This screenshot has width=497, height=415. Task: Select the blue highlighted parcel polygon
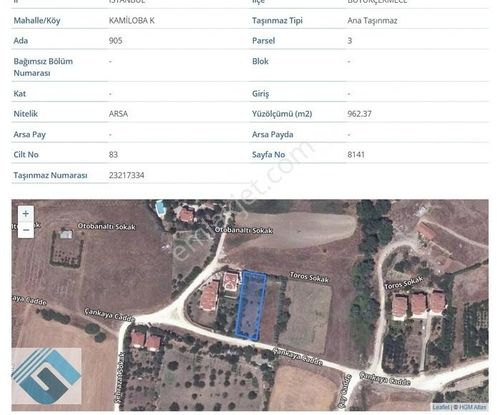(251, 305)
